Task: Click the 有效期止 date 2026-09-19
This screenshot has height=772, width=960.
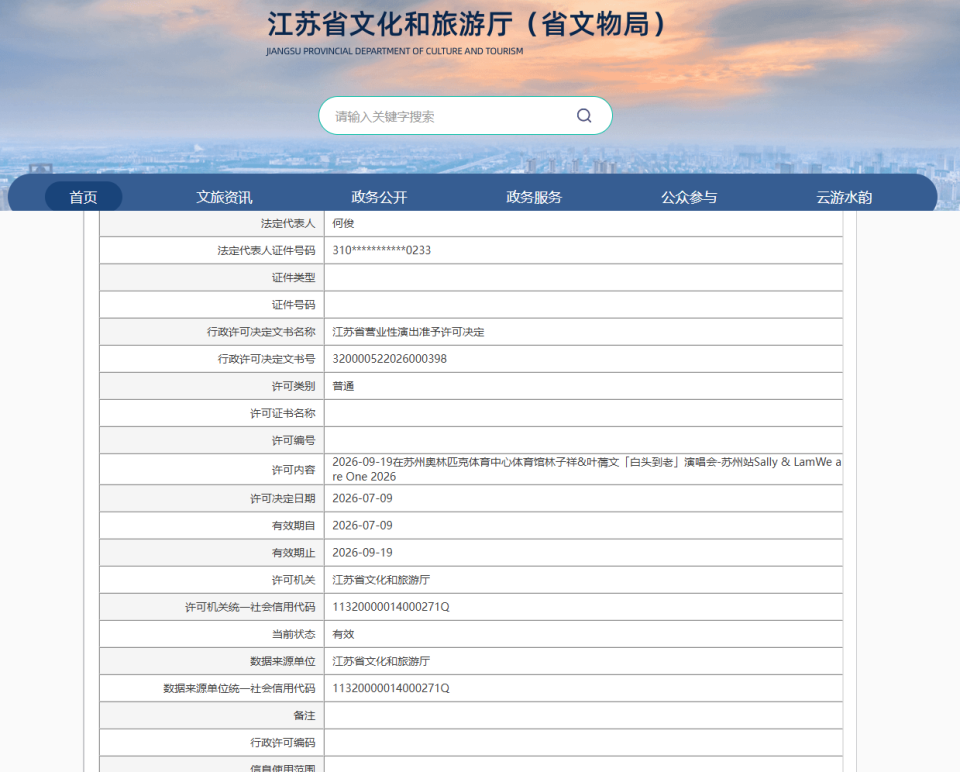Action: pos(362,553)
